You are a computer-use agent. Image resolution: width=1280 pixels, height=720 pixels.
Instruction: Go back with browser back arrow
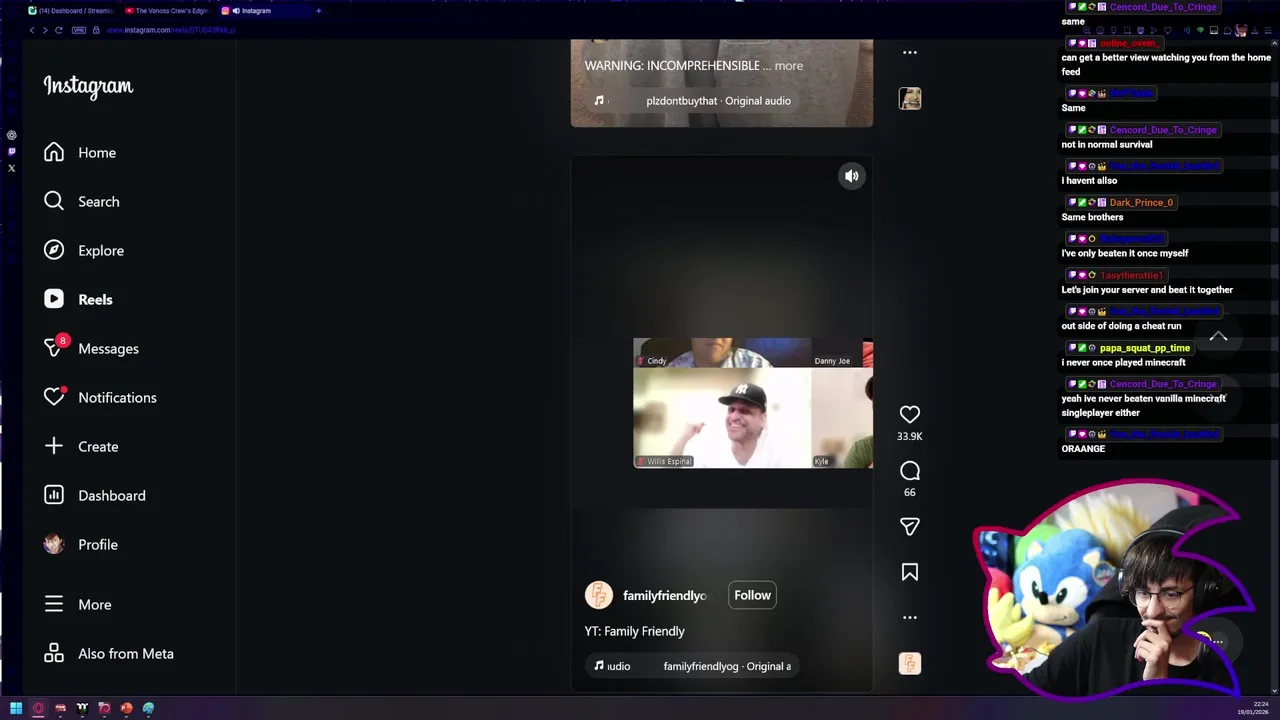click(31, 30)
